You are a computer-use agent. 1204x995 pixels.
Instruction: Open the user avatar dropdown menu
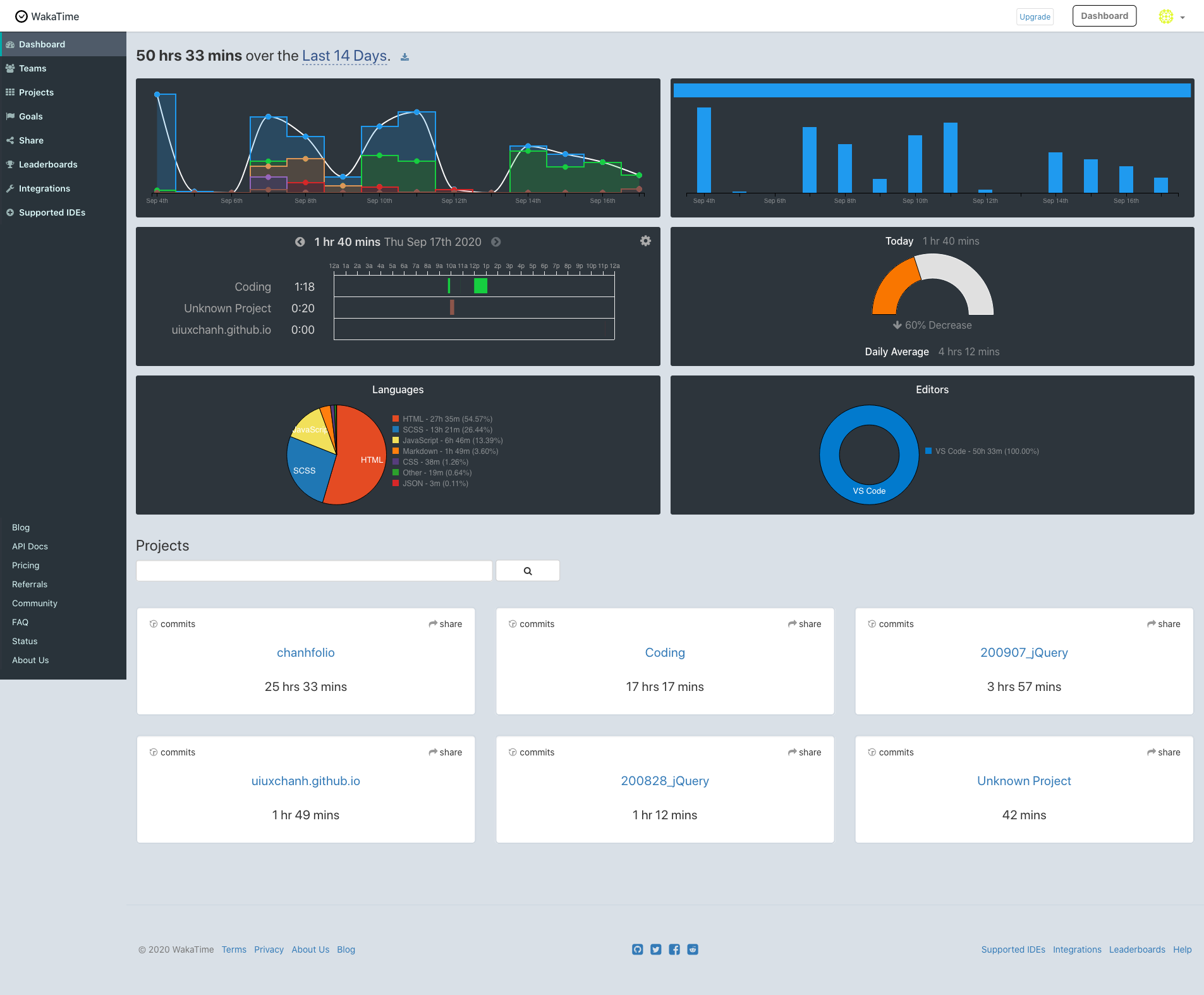[1172, 17]
